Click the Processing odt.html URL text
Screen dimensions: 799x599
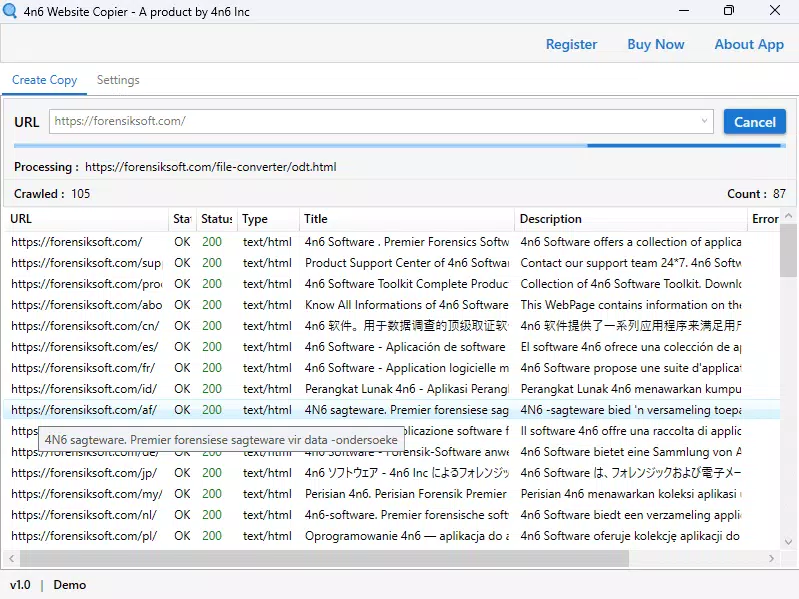pyautogui.click(x=210, y=167)
